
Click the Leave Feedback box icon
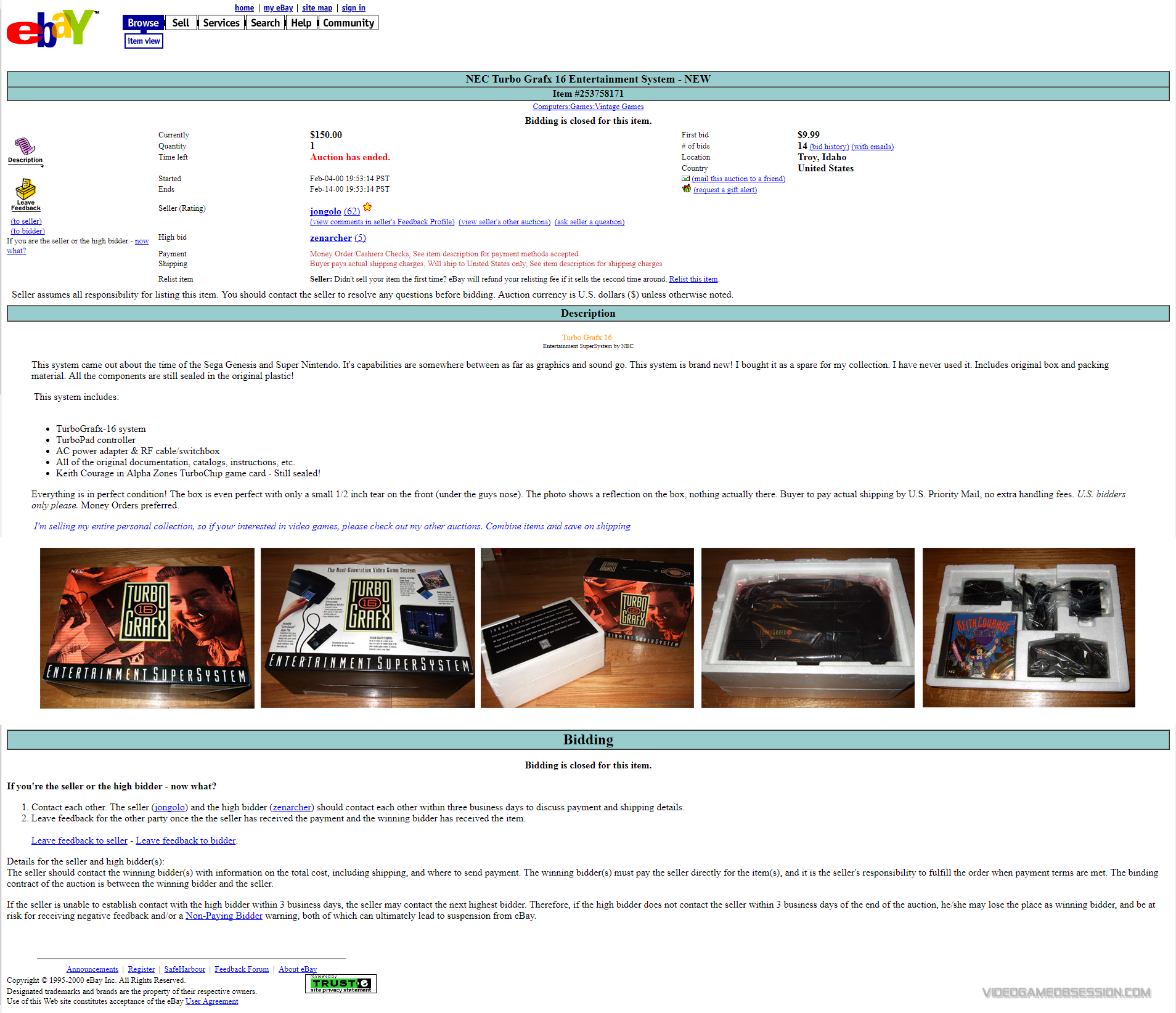click(x=25, y=190)
